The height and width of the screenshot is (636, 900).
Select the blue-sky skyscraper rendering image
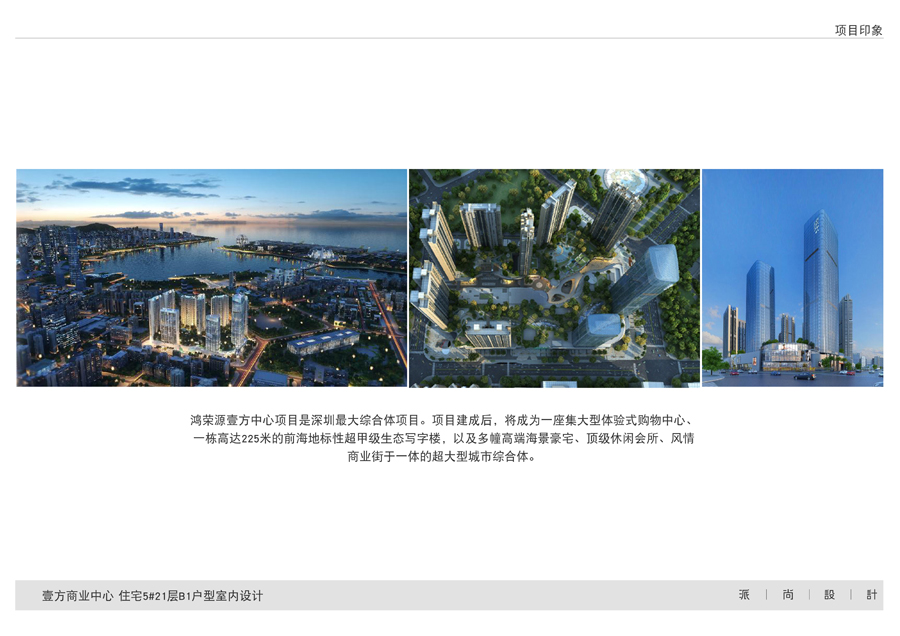coord(792,278)
